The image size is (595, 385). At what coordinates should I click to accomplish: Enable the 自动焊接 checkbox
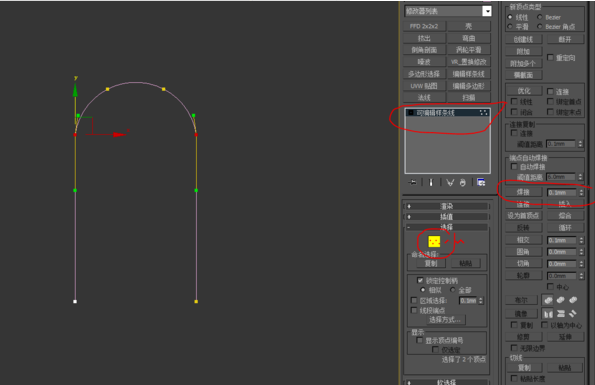514,167
